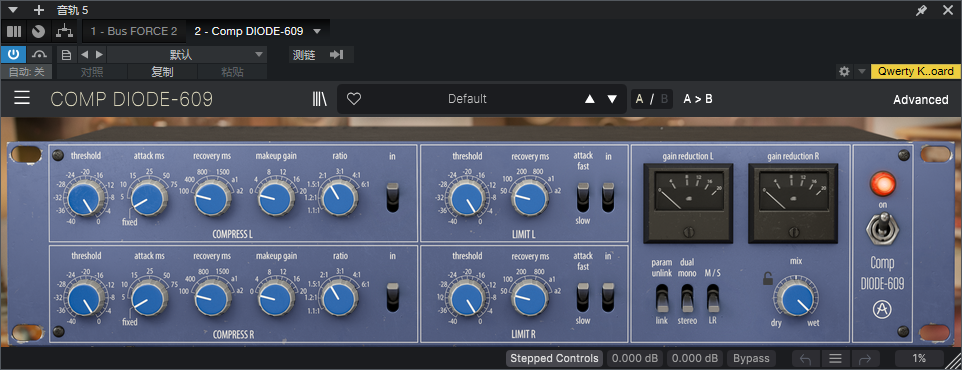The height and width of the screenshot is (370, 962).
Task: Click the Qwerty Keyboard button
Action: click(915, 71)
